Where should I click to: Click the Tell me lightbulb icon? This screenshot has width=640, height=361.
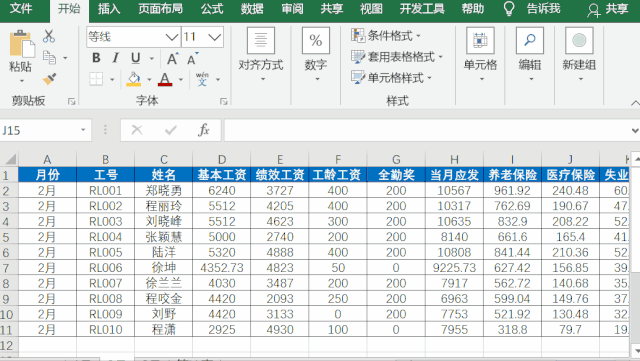[509, 9]
